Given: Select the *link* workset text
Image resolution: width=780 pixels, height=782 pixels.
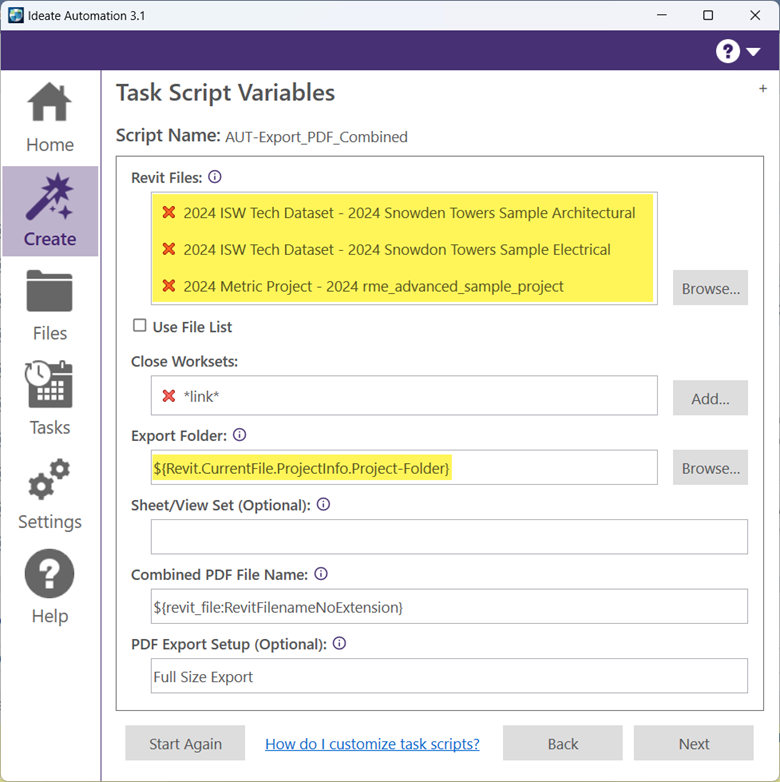Looking at the screenshot, I should pos(201,396).
